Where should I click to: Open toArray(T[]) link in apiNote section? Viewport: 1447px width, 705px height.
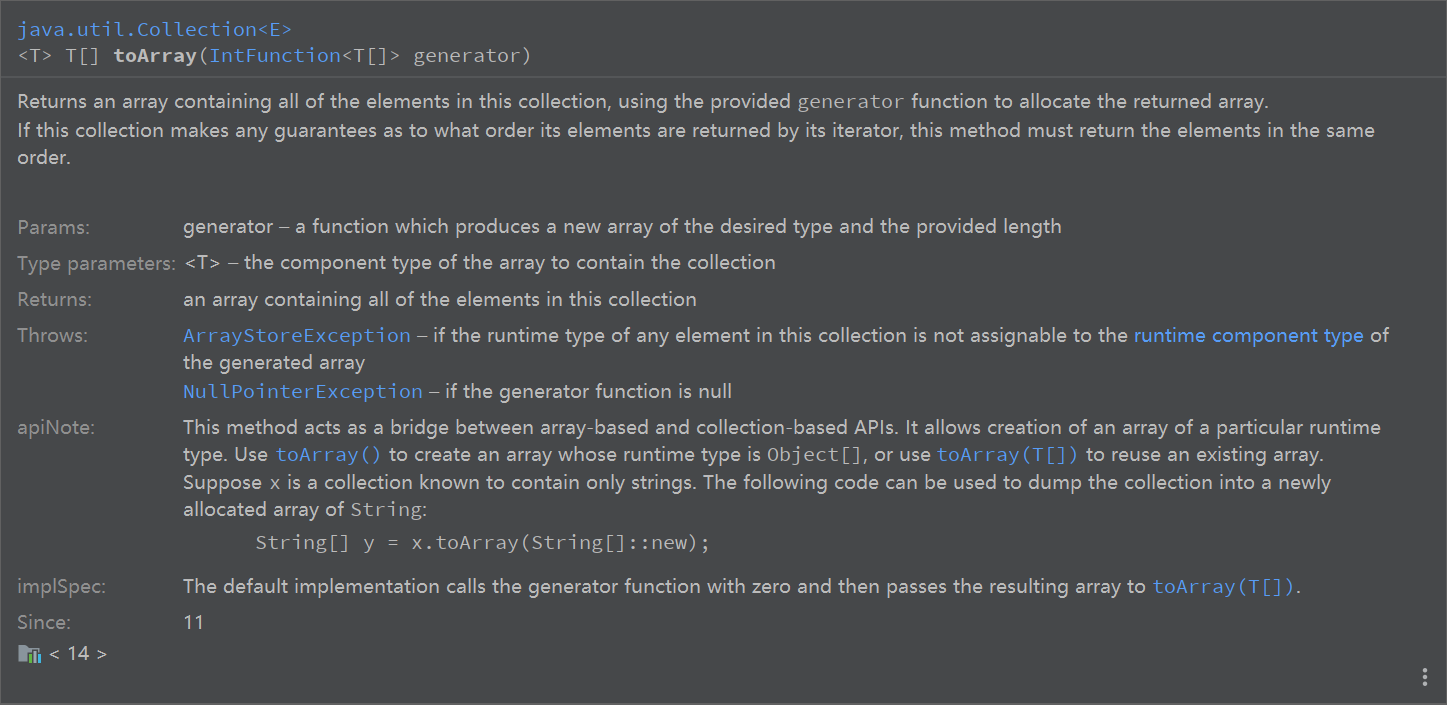click(1008, 455)
